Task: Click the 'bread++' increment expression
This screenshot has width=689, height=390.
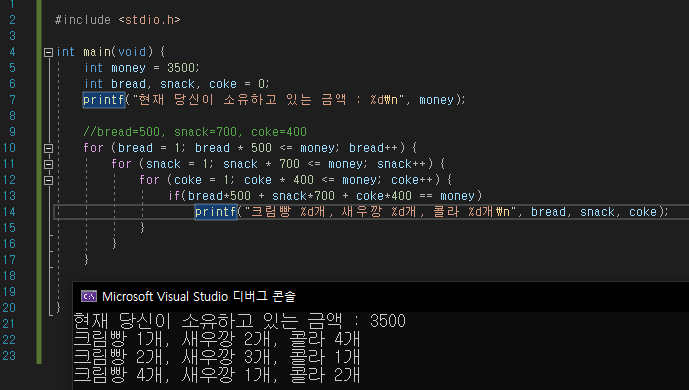Action: click(x=374, y=148)
